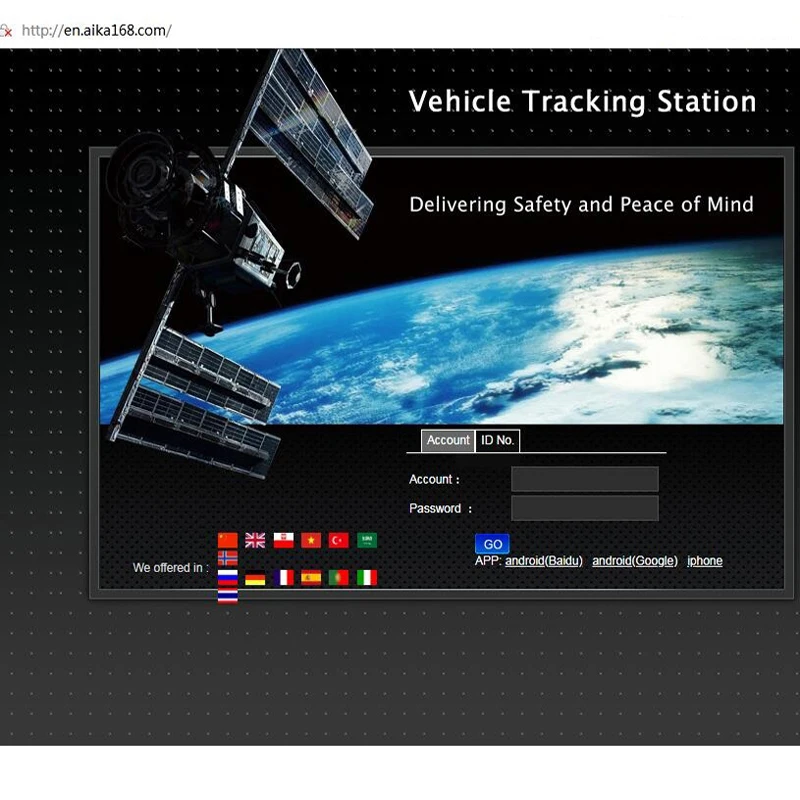This screenshot has height=800, width=800.
Task: Click the 'Vehicle Tracking Station' heading
Action: [582, 101]
